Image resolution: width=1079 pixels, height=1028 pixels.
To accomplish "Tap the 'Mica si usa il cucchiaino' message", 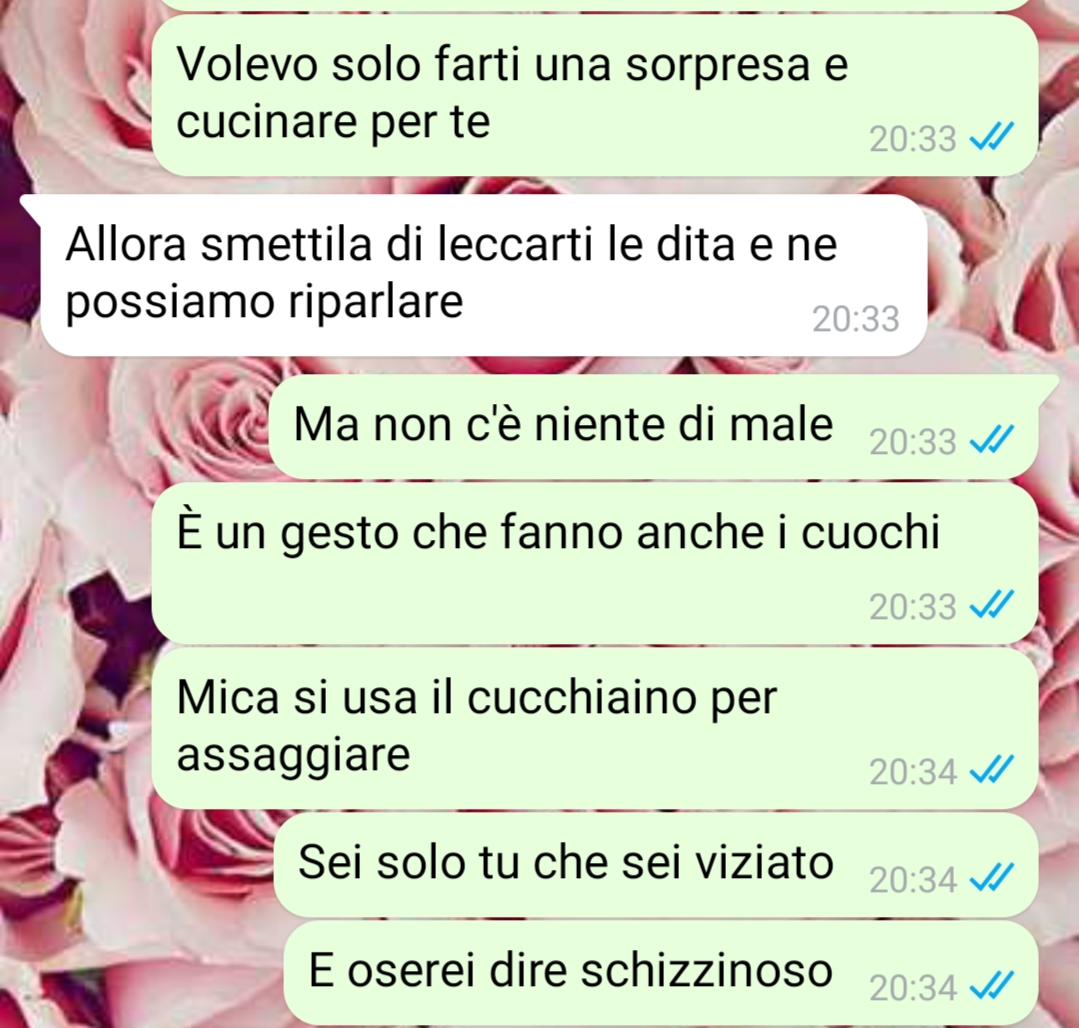I will [x=594, y=729].
